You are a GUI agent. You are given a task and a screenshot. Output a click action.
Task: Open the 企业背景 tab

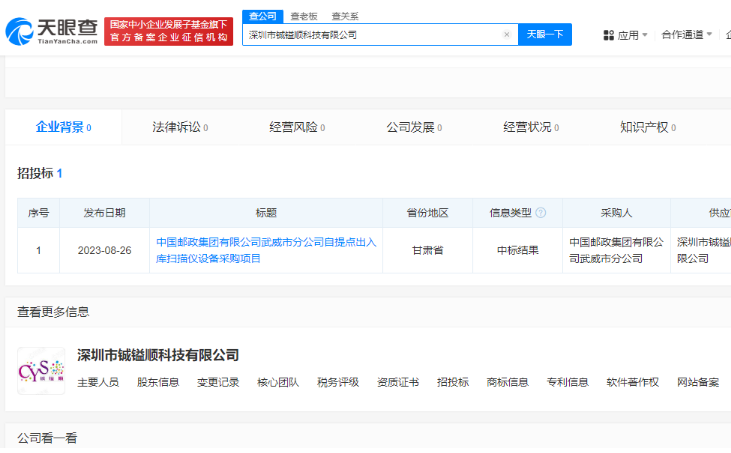tap(63, 127)
